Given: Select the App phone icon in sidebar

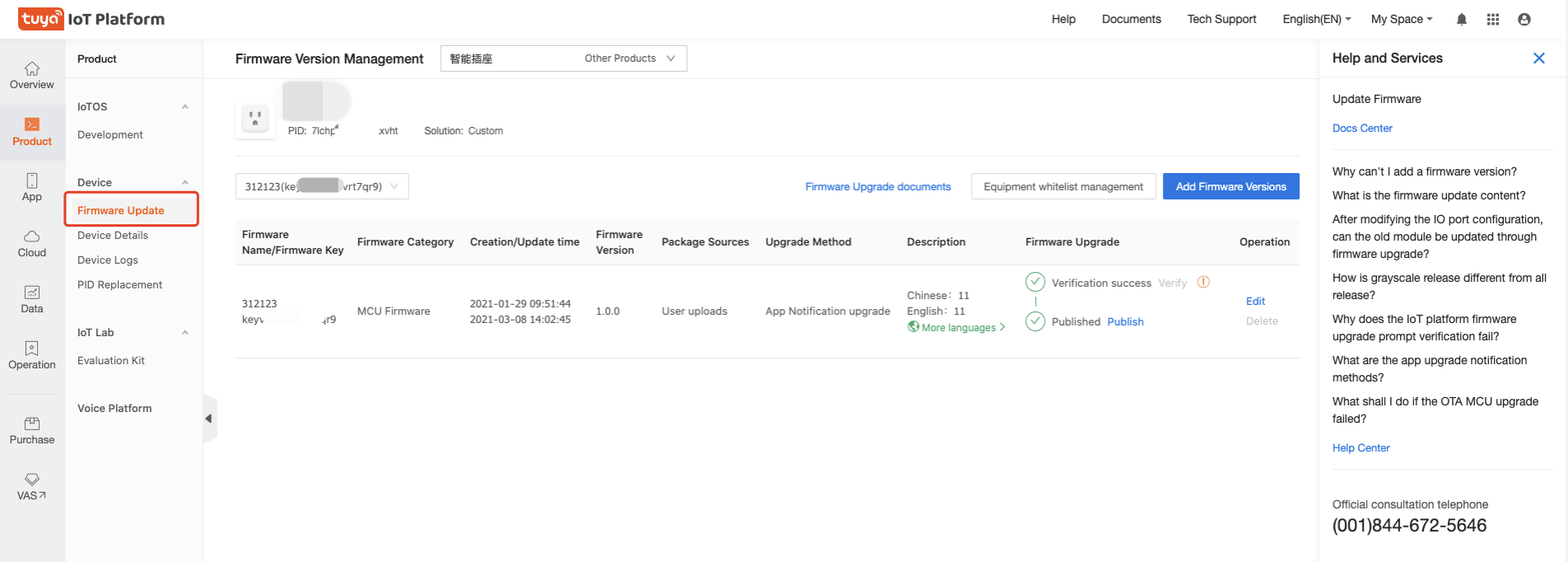Looking at the screenshot, I should pyautogui.click(x=32, y=180).
